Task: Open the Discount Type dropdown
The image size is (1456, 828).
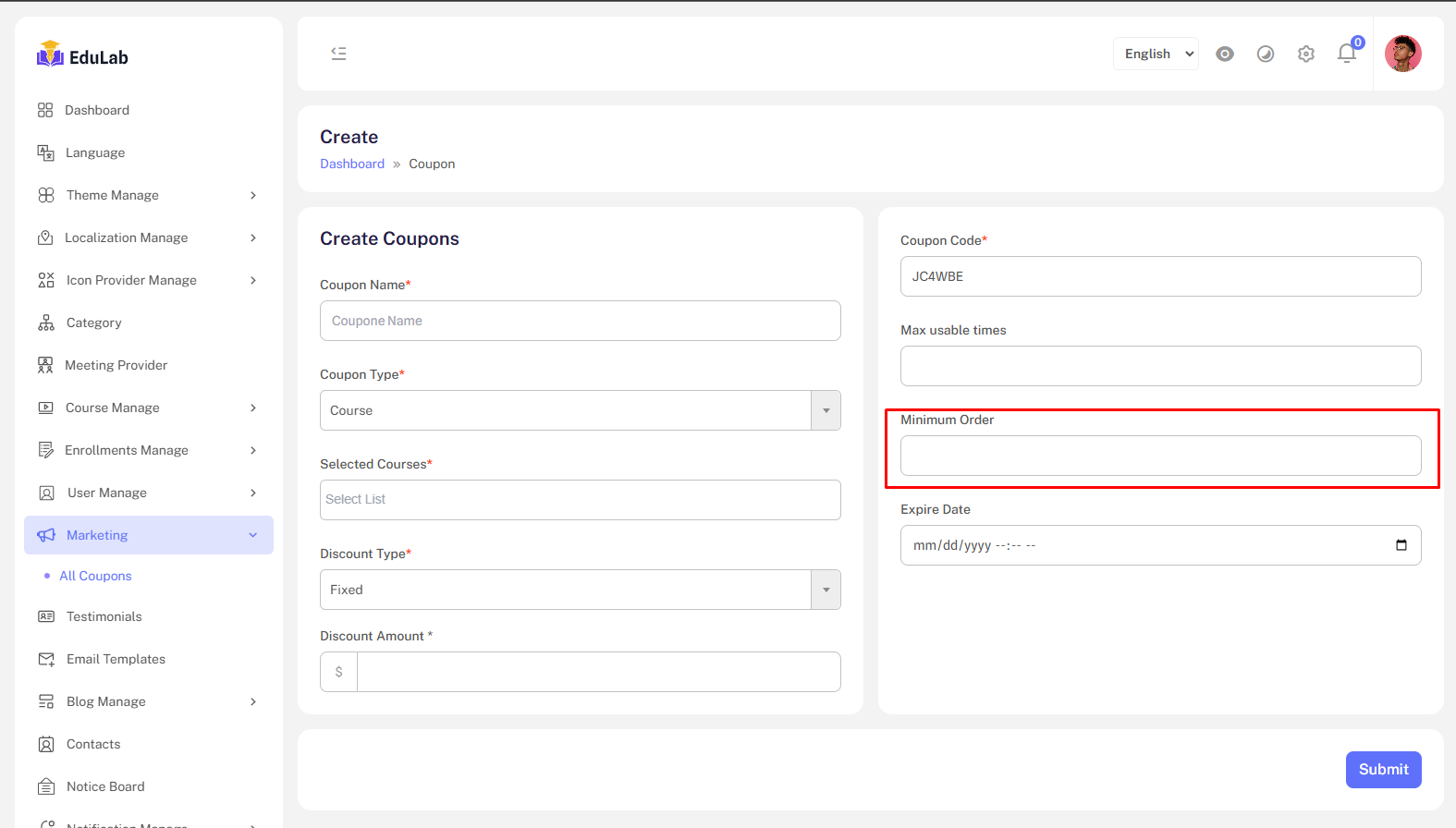Action: (x=580, y=590)
